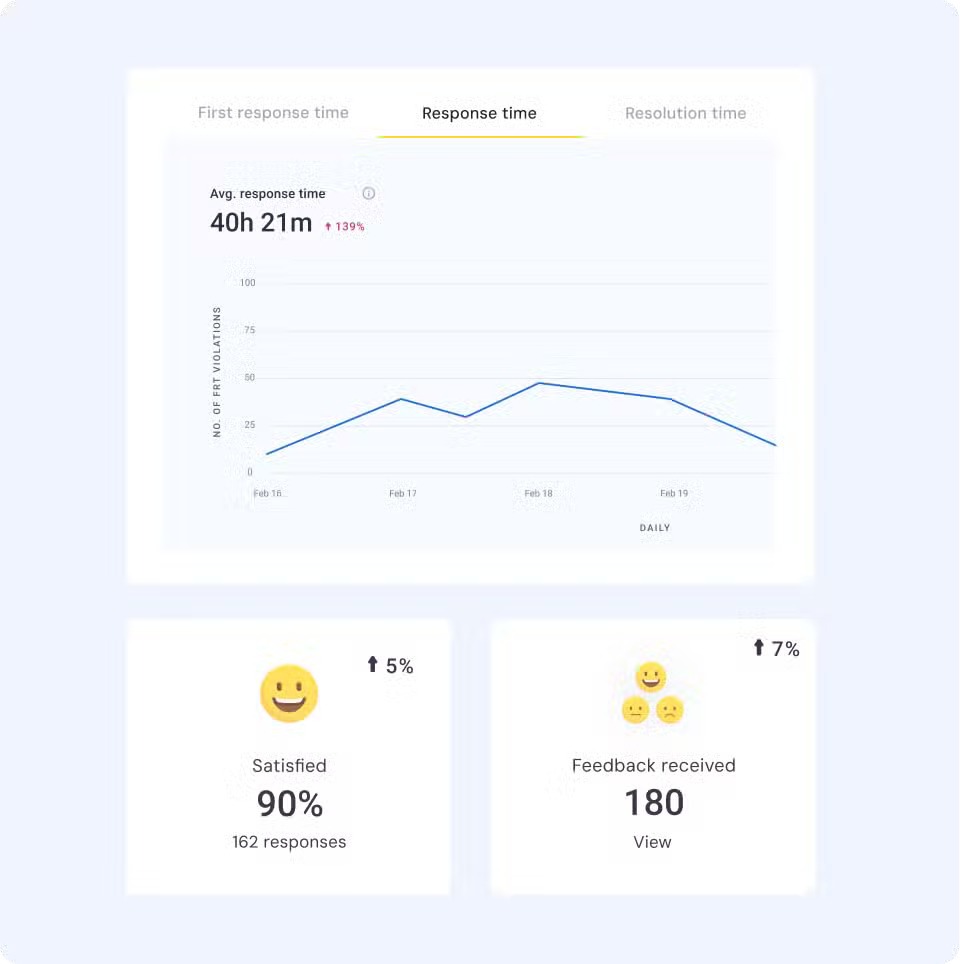Click the 5% upward trend arrow
Image resolution: width=960 pixels, height=964 pixels.
(x=374, y=663)
